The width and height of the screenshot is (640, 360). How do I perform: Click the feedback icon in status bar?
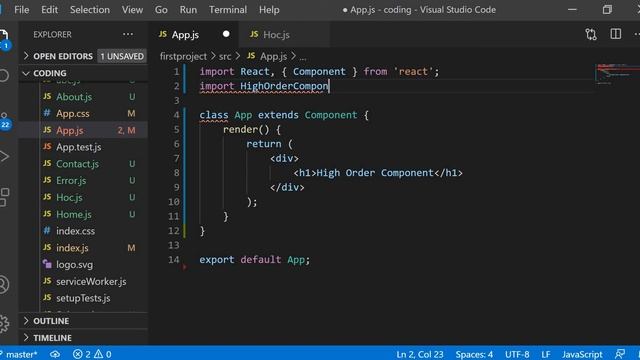620,354
